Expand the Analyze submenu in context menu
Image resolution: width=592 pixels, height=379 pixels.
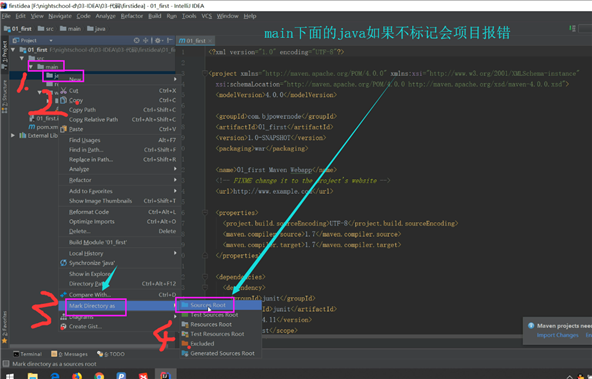click(175, 169)
